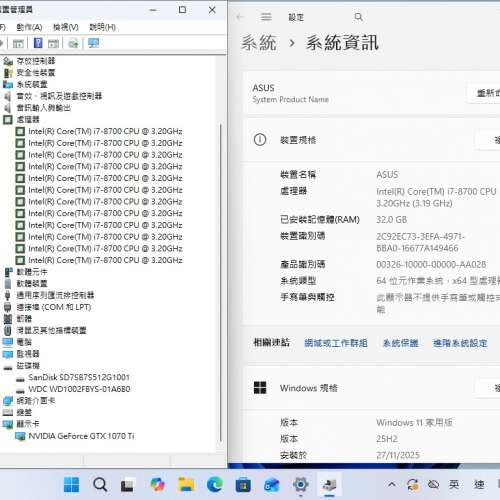500x500 pixels.
Task: Select the 處理器 category node
Action: 28,119
